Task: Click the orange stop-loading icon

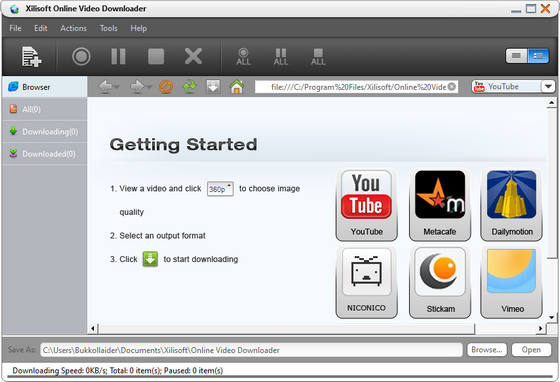Action: click(166, 87)
